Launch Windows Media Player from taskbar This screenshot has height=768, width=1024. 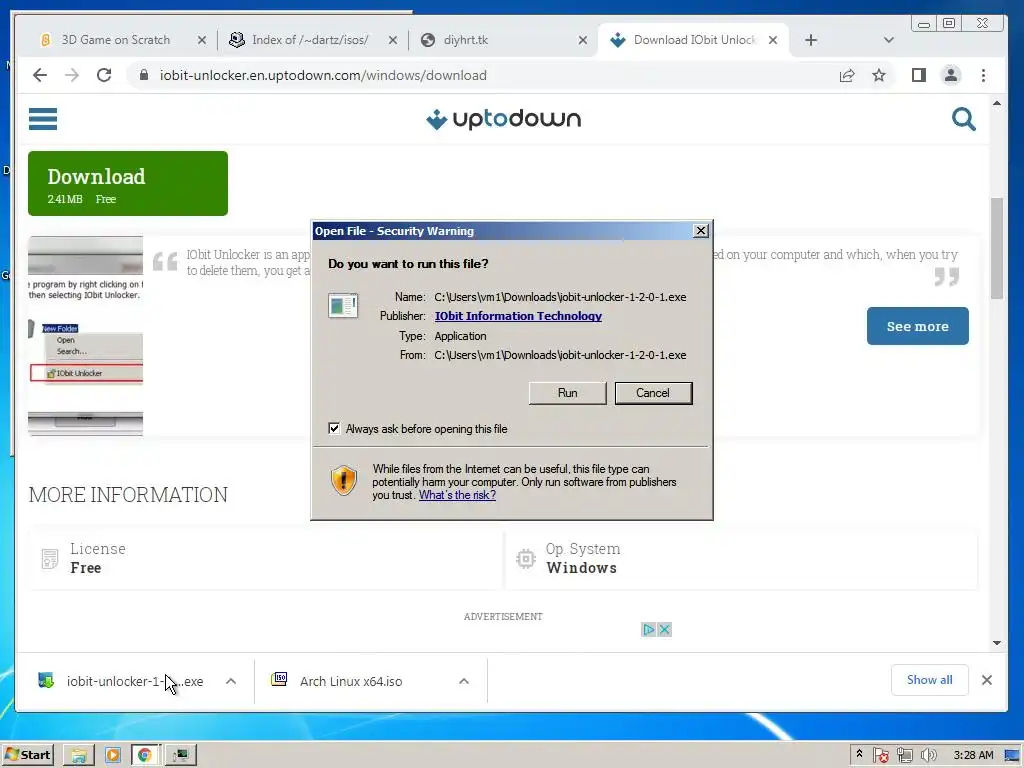[x=112, y=755]
